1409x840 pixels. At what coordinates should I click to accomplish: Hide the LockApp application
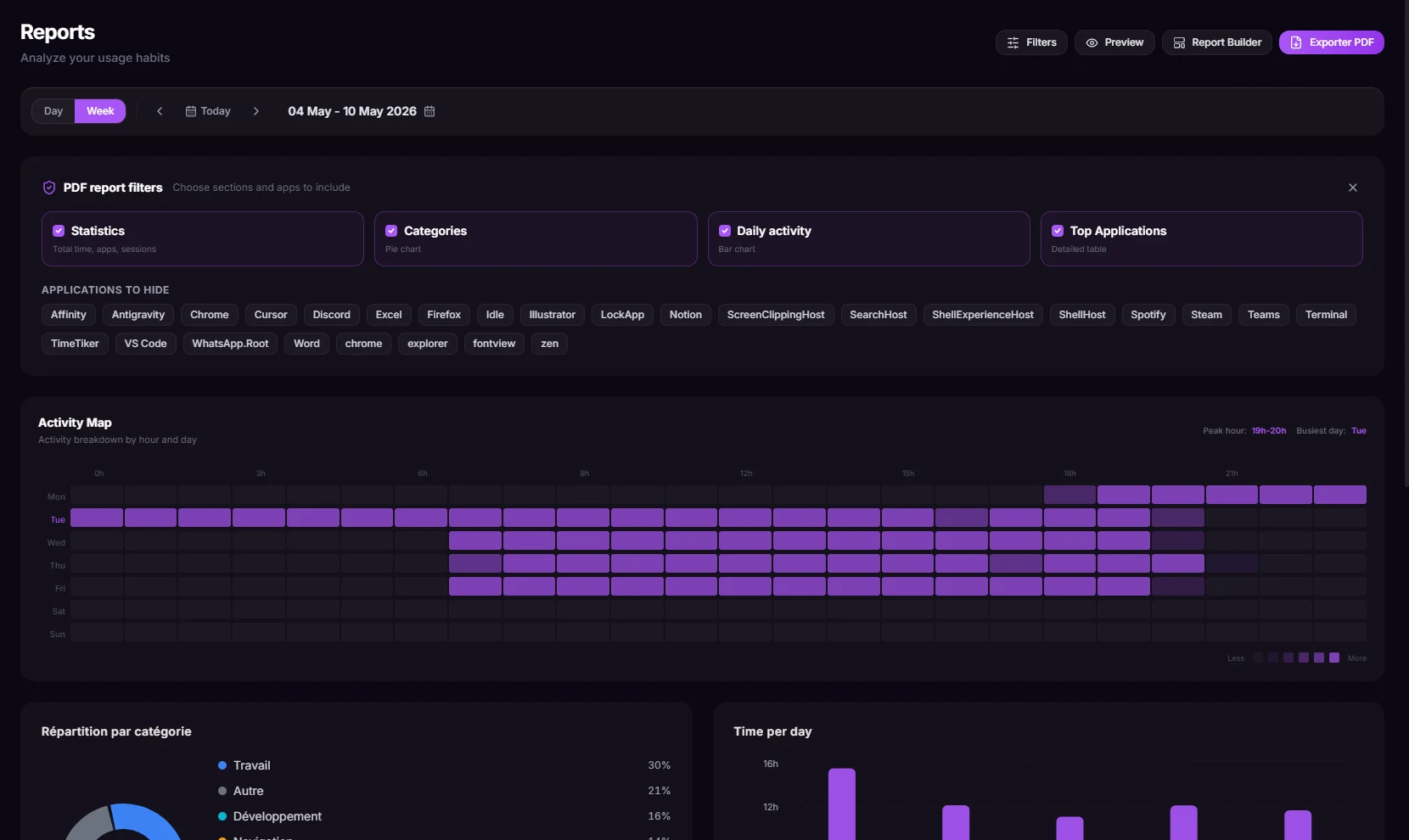tap(622, 315)
